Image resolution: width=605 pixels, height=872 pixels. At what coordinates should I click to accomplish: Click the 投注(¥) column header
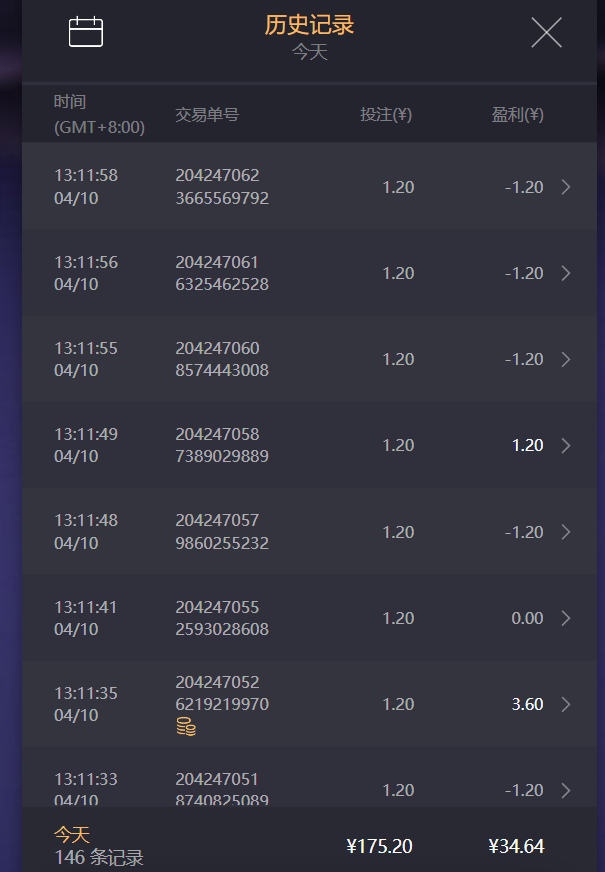[x=386, y=115]
